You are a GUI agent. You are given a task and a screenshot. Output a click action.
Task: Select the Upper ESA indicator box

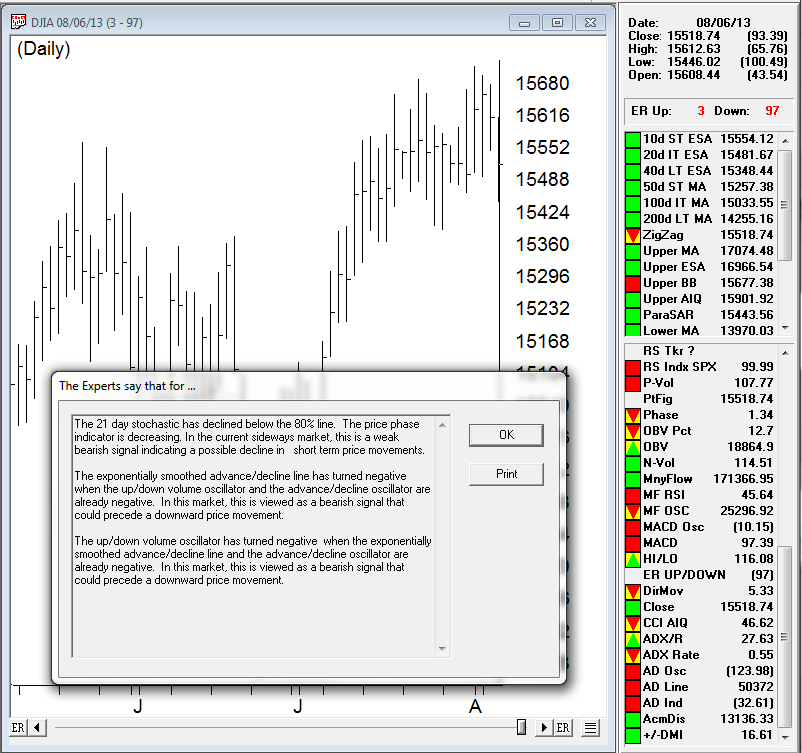(633, 267)
